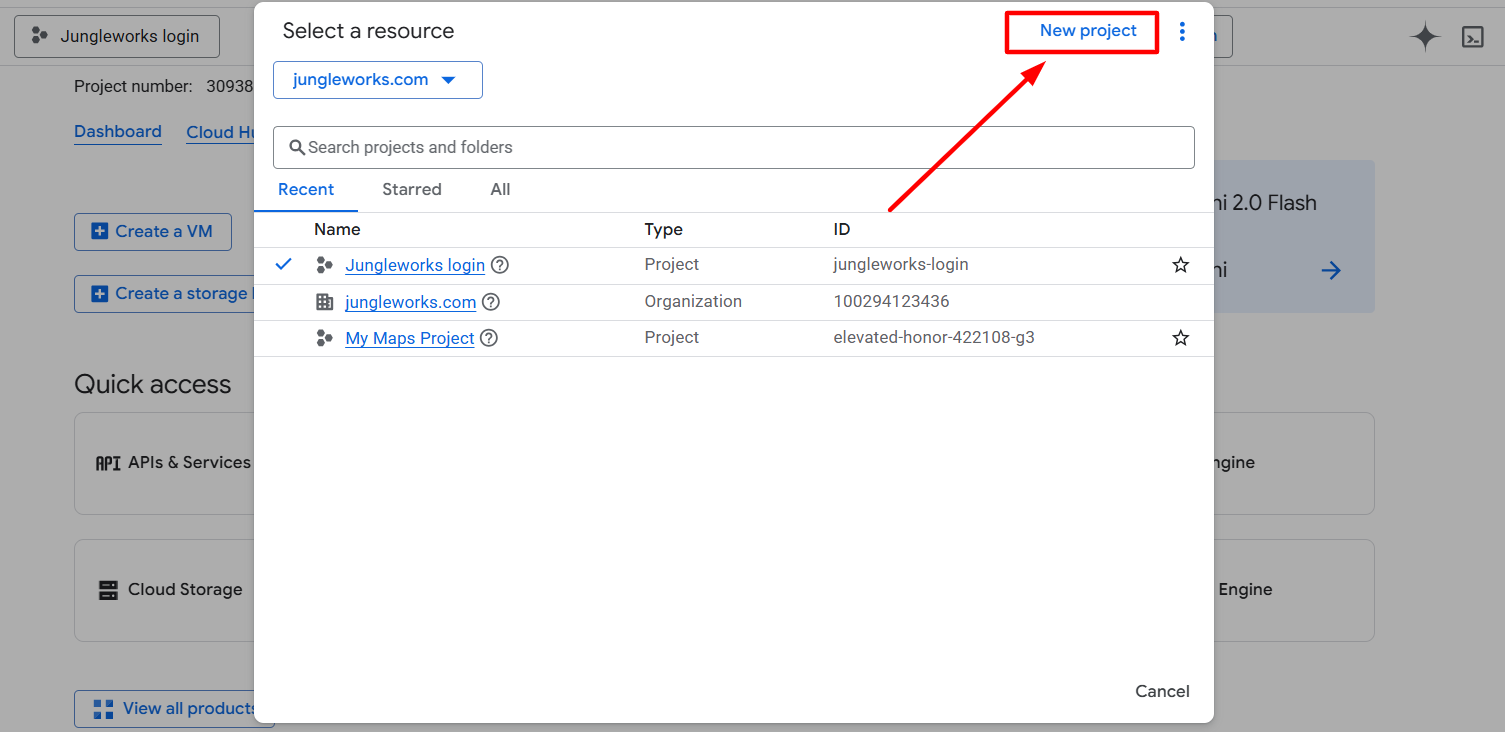
Task: Click the Type column header
Action: (x=664, y=229)
